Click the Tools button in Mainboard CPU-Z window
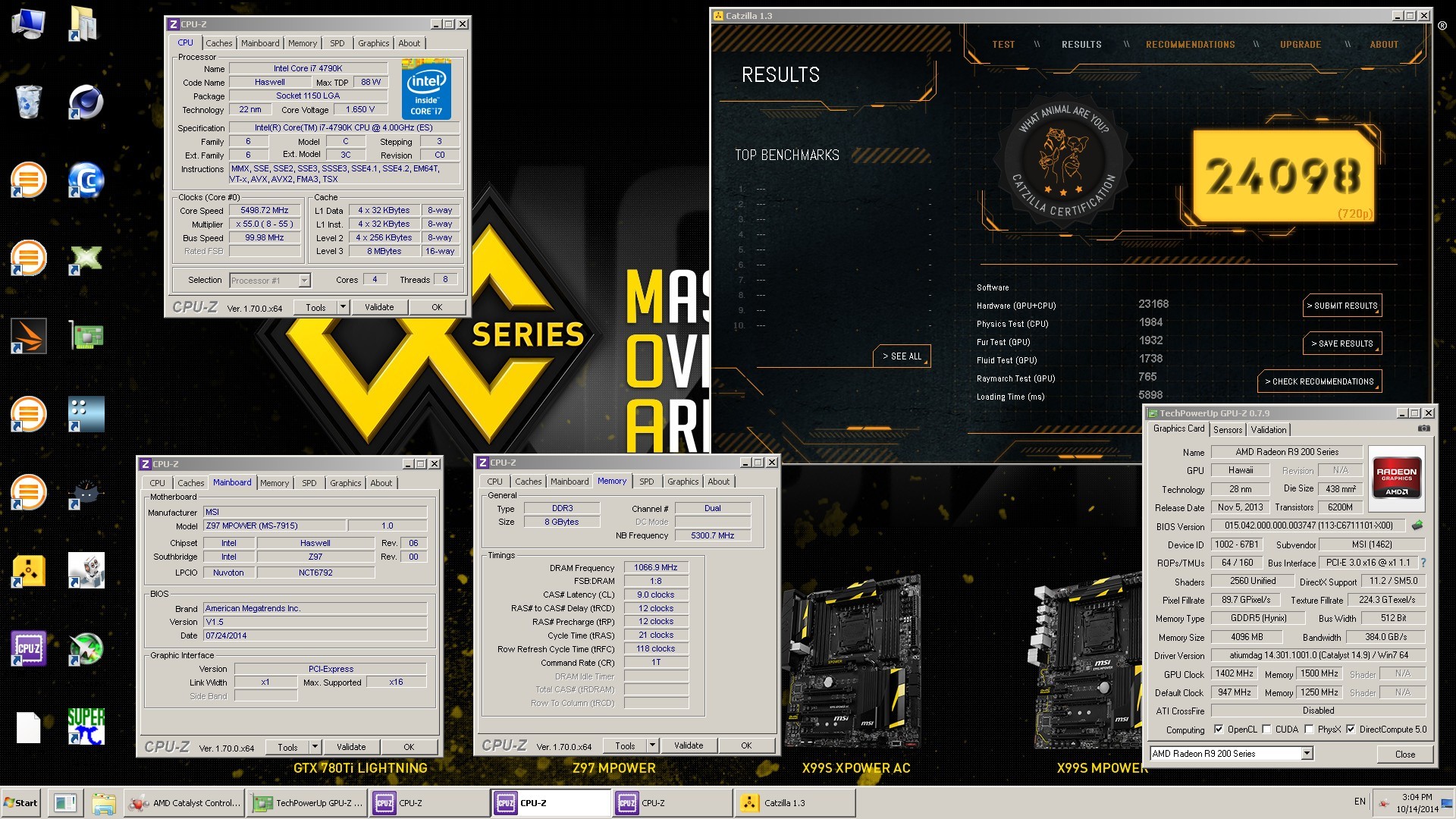 point(287,747)
